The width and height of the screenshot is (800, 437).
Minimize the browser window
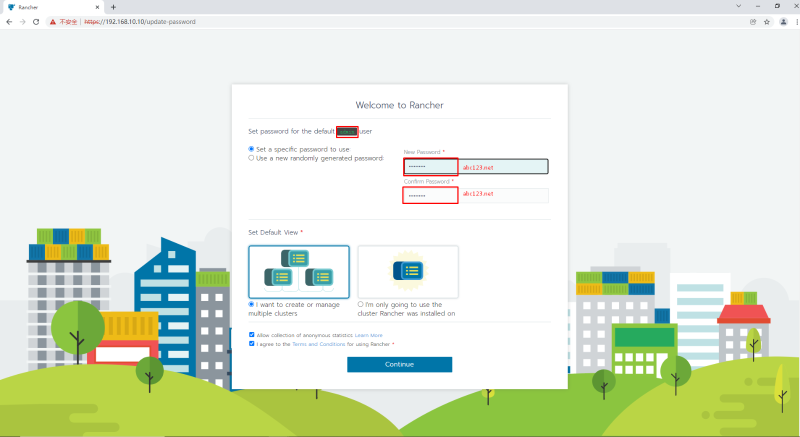click(758, 6)
